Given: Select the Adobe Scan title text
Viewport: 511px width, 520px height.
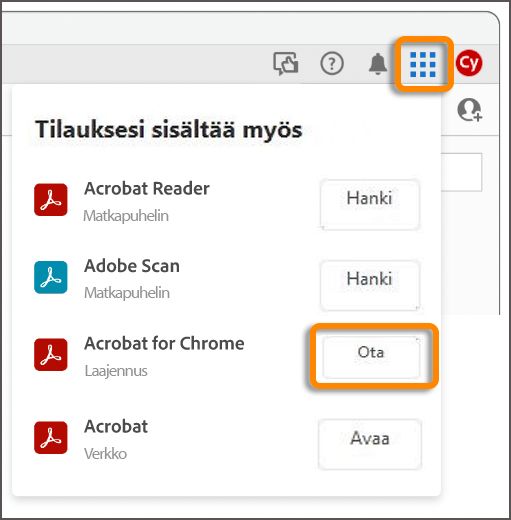Looking at the screenshot, I should (132, 266).
